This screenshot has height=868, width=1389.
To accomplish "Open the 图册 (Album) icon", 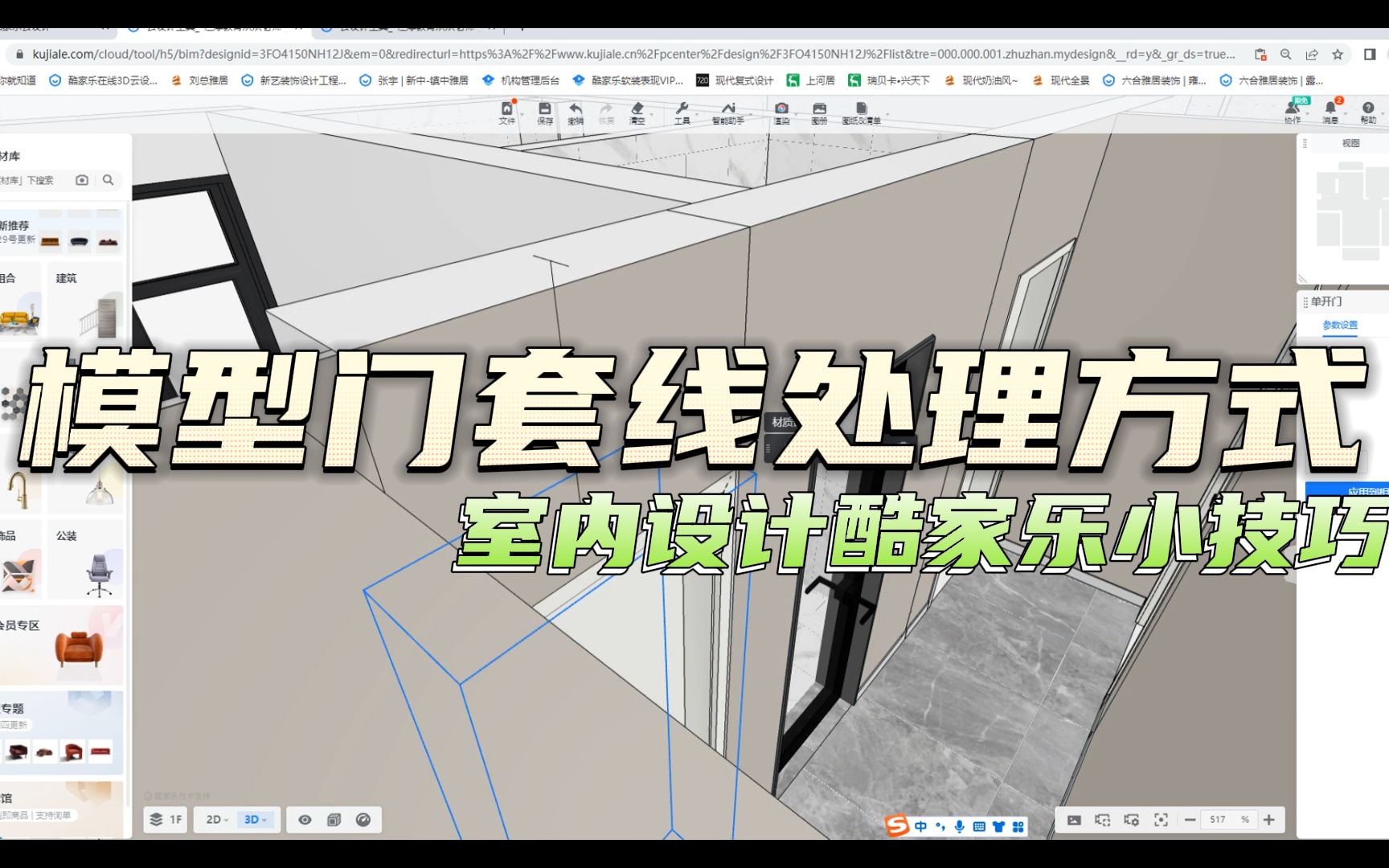I will coord(819,113).
